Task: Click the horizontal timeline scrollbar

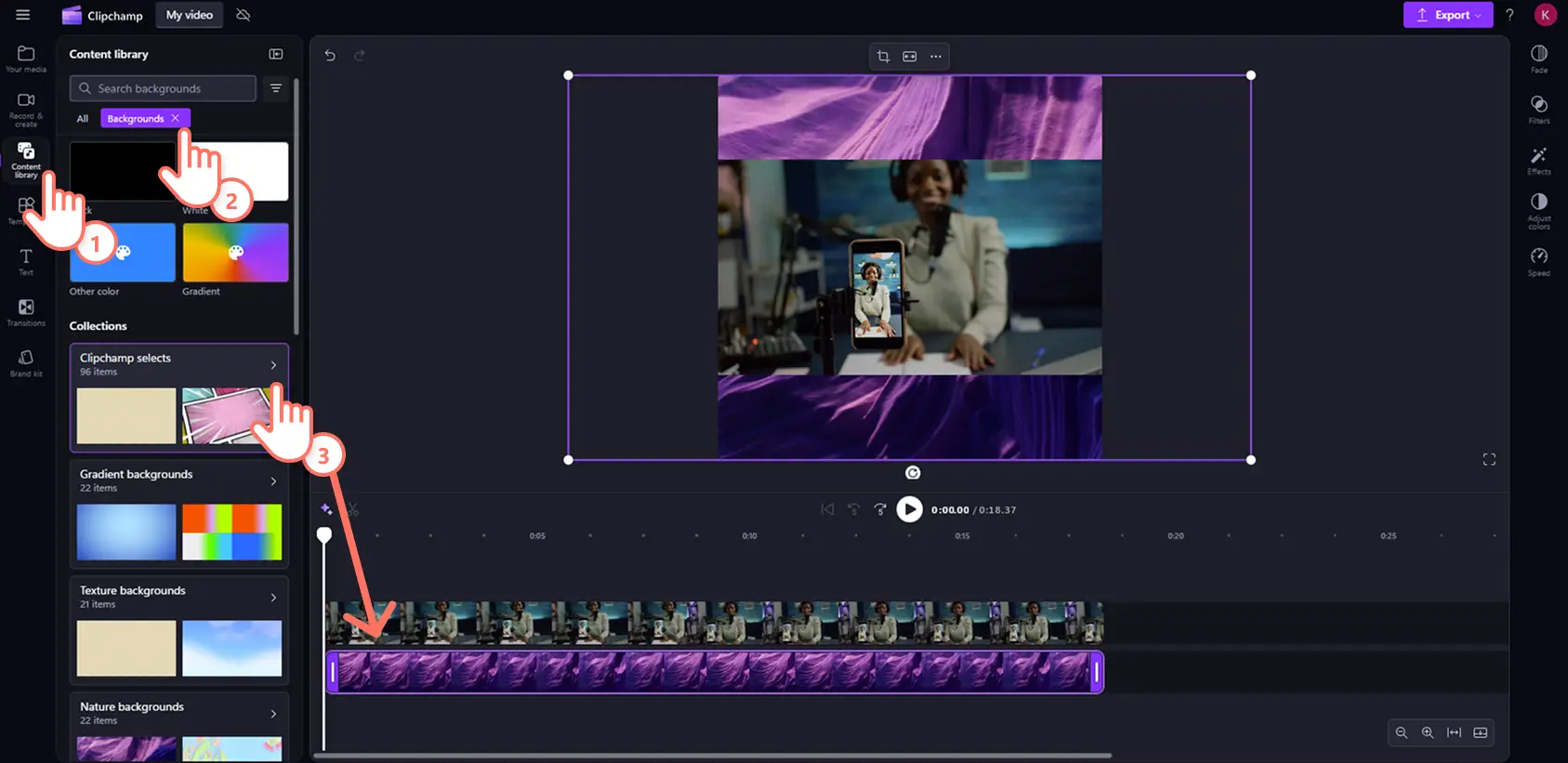Action: click(x=712, y=756)
